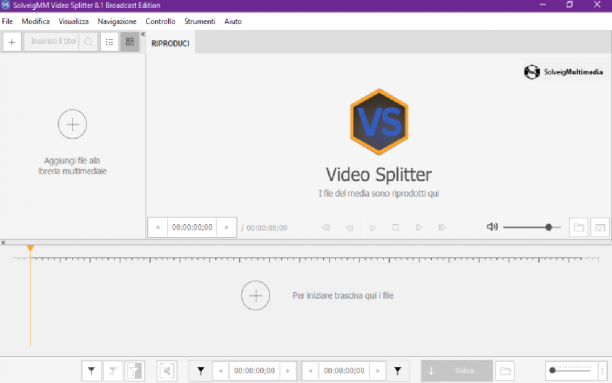The height and width of the screenshot is (383, 612).
Task: Open the Strumenti menu
Action: tap(199, 21)
